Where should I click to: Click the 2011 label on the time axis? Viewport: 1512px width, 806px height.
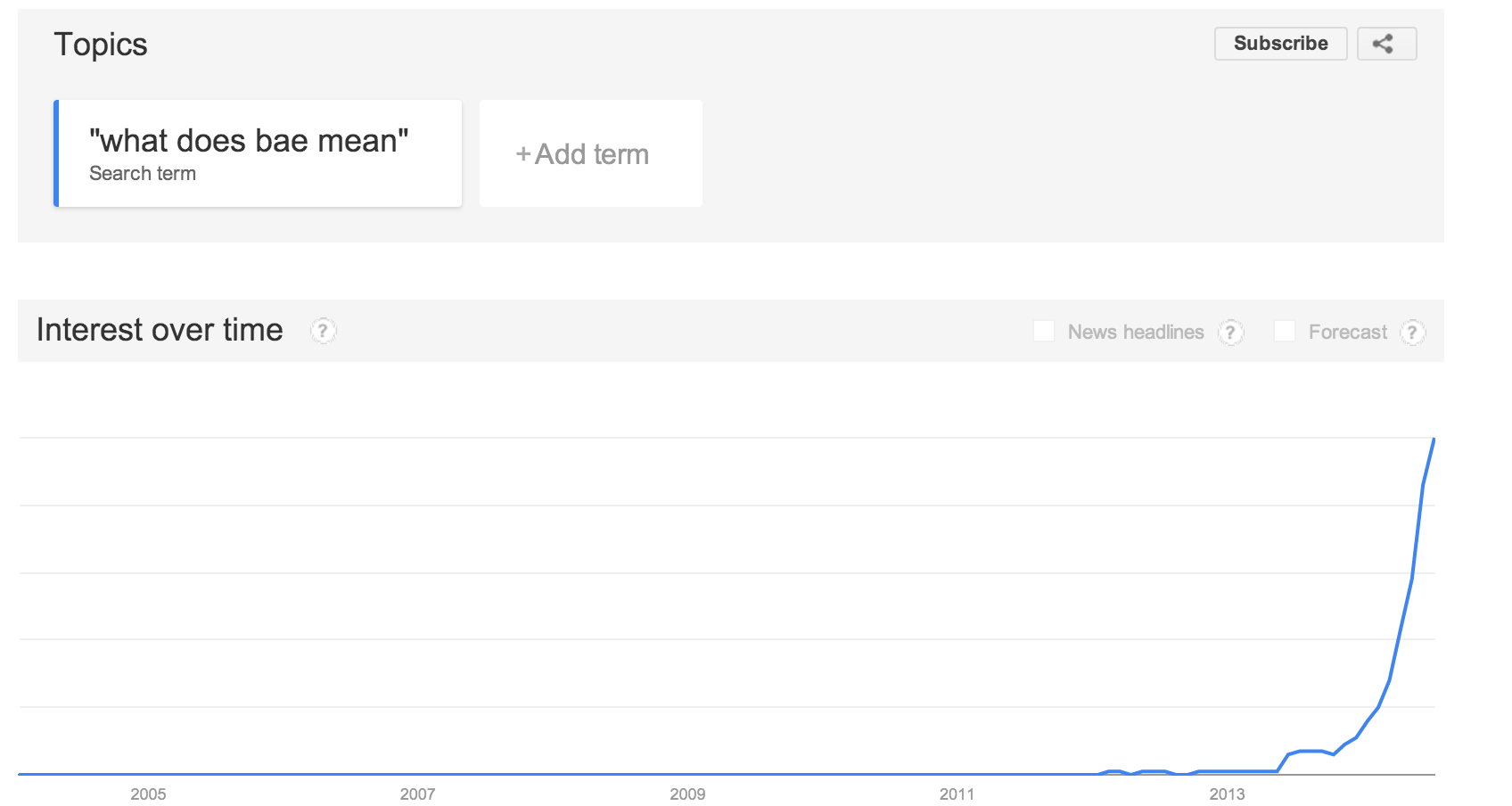(957, 794)
